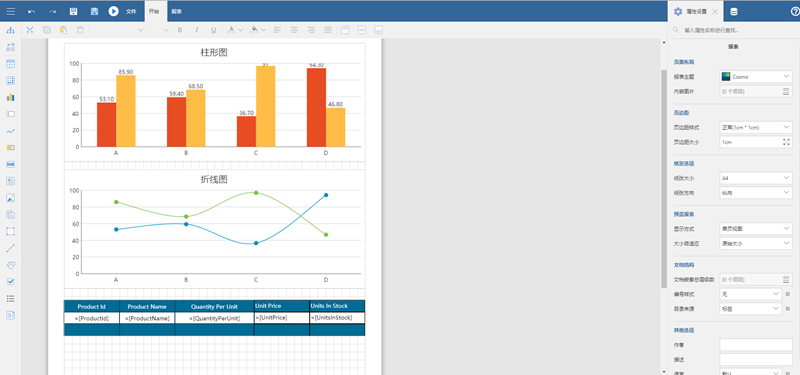Toggle underline formatting
The height and width of the screenshot is (375, 800).
(x=213, y=30)
